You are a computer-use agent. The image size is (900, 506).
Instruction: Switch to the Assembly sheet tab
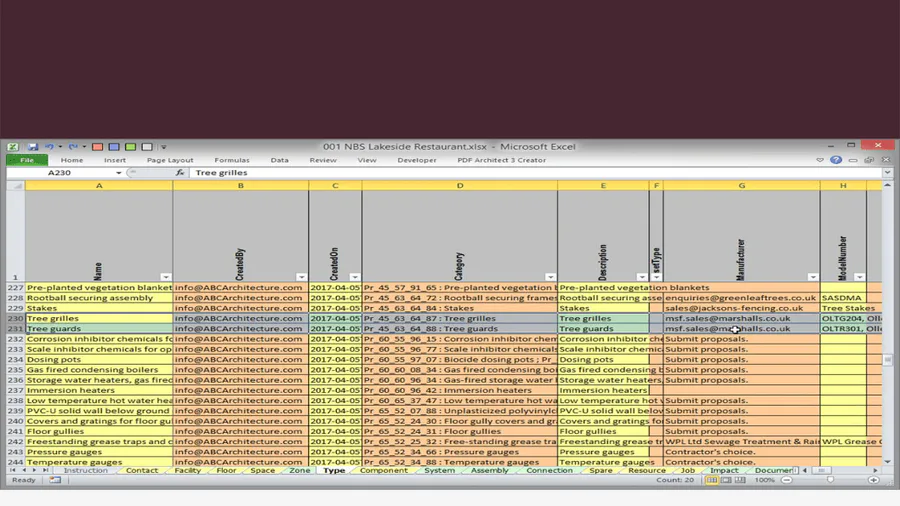(x=490, y=470)
